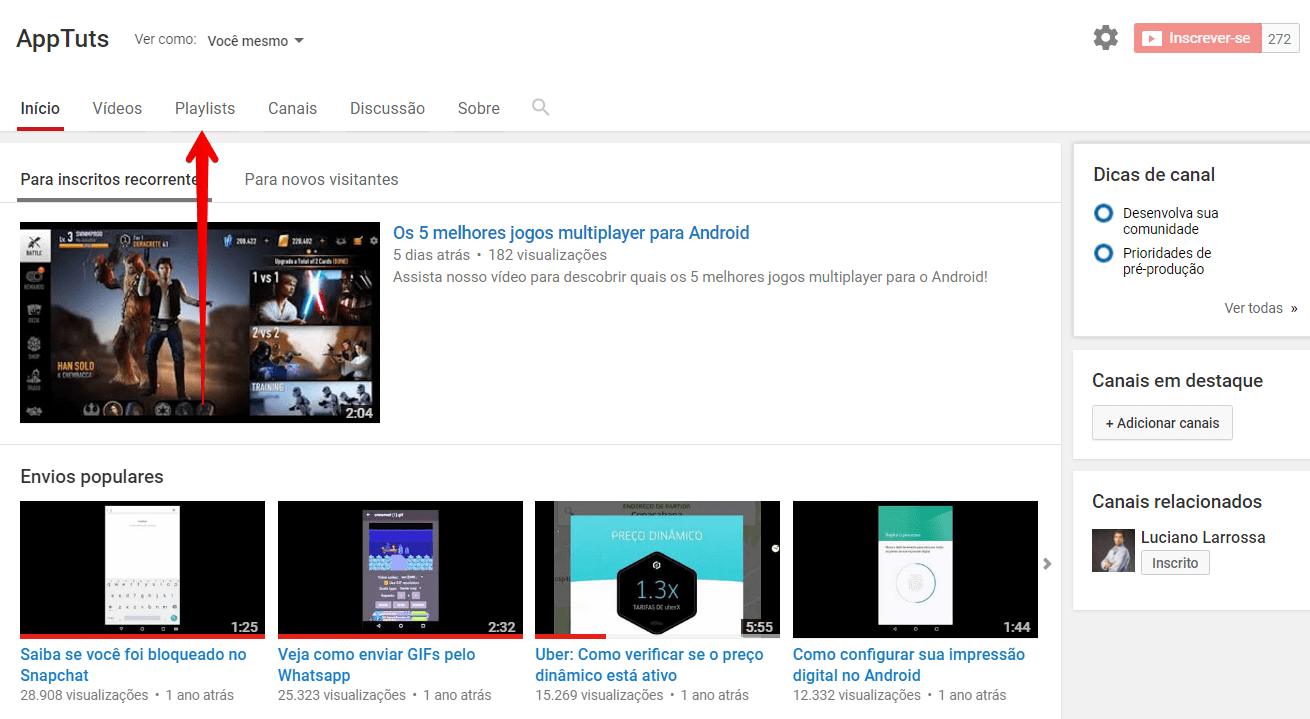The width and height of the screenshot is (1310, 719).
Task: Click the 12.332 visualizações text
Action: [x=857, y=695]
